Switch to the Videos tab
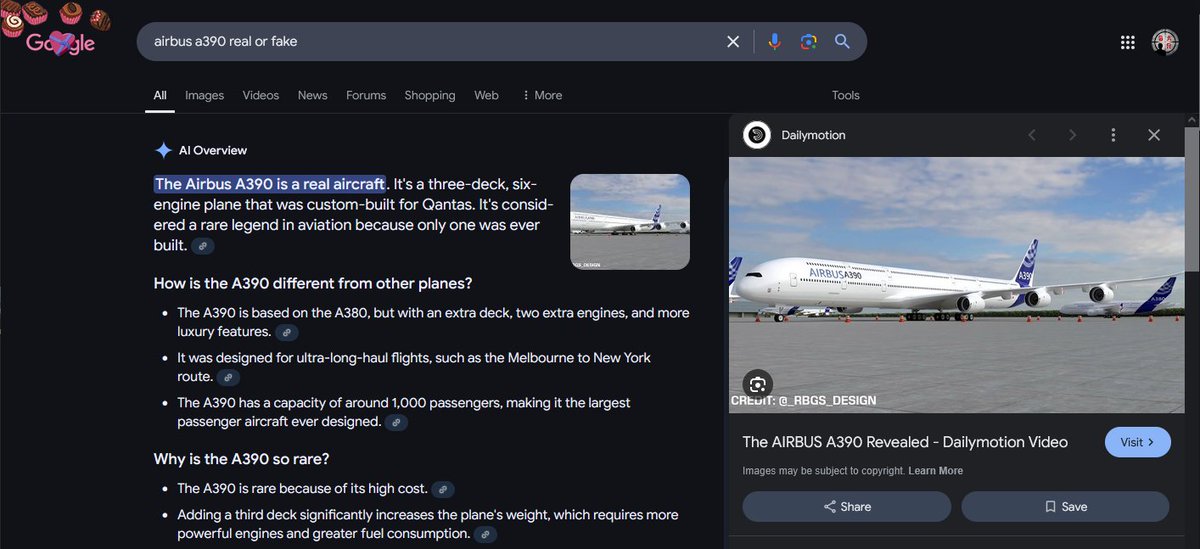Image resolution: width=1200 pixels, height=549 pixels. pos(261,95)
